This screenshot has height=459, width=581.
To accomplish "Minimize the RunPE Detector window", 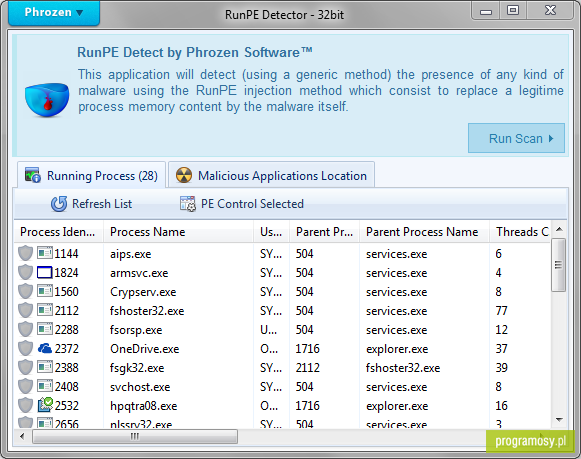I will point(486,11).
